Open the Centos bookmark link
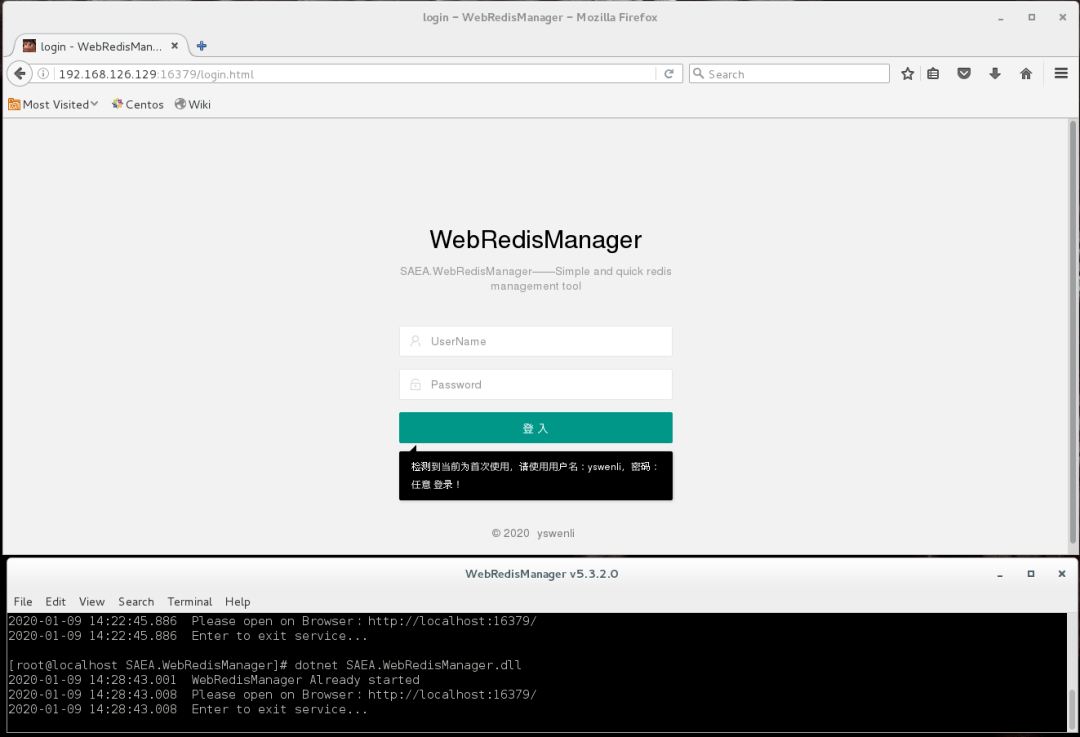This screenshot has height=737, width=1080. (137, 104)
